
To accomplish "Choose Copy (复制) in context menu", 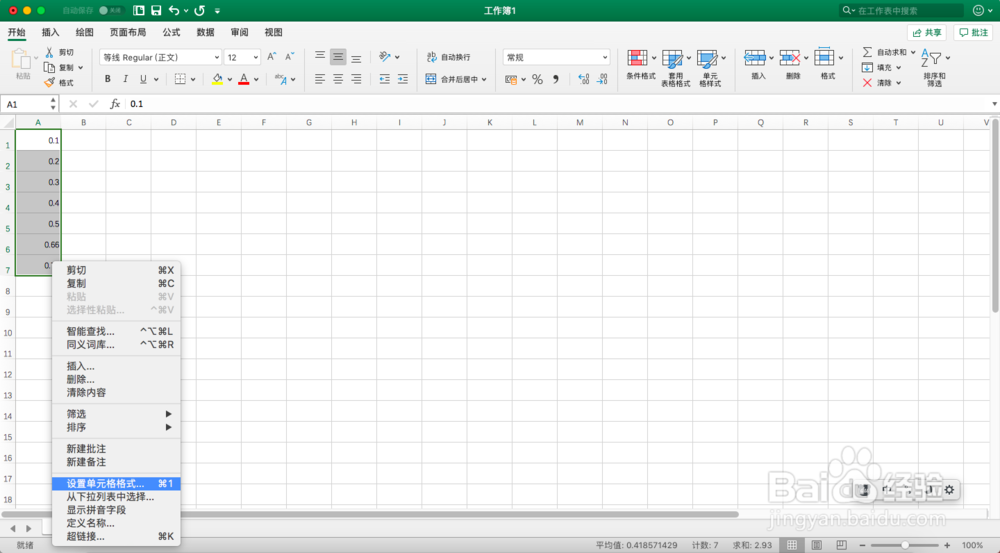I will 116,283.
